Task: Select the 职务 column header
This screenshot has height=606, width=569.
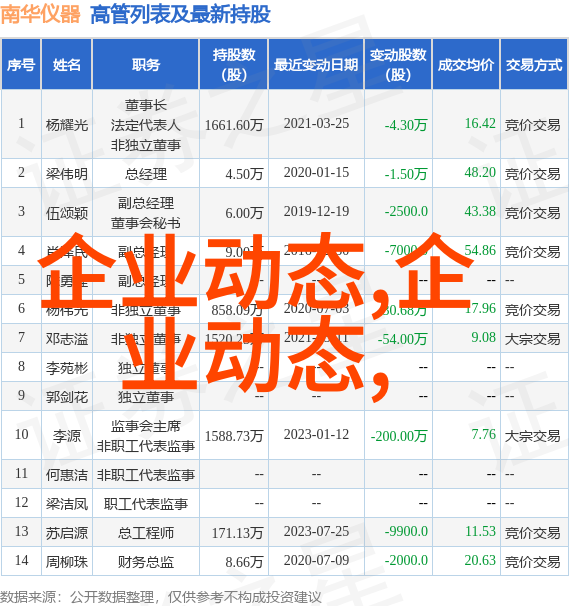Action: click(146, 64)
